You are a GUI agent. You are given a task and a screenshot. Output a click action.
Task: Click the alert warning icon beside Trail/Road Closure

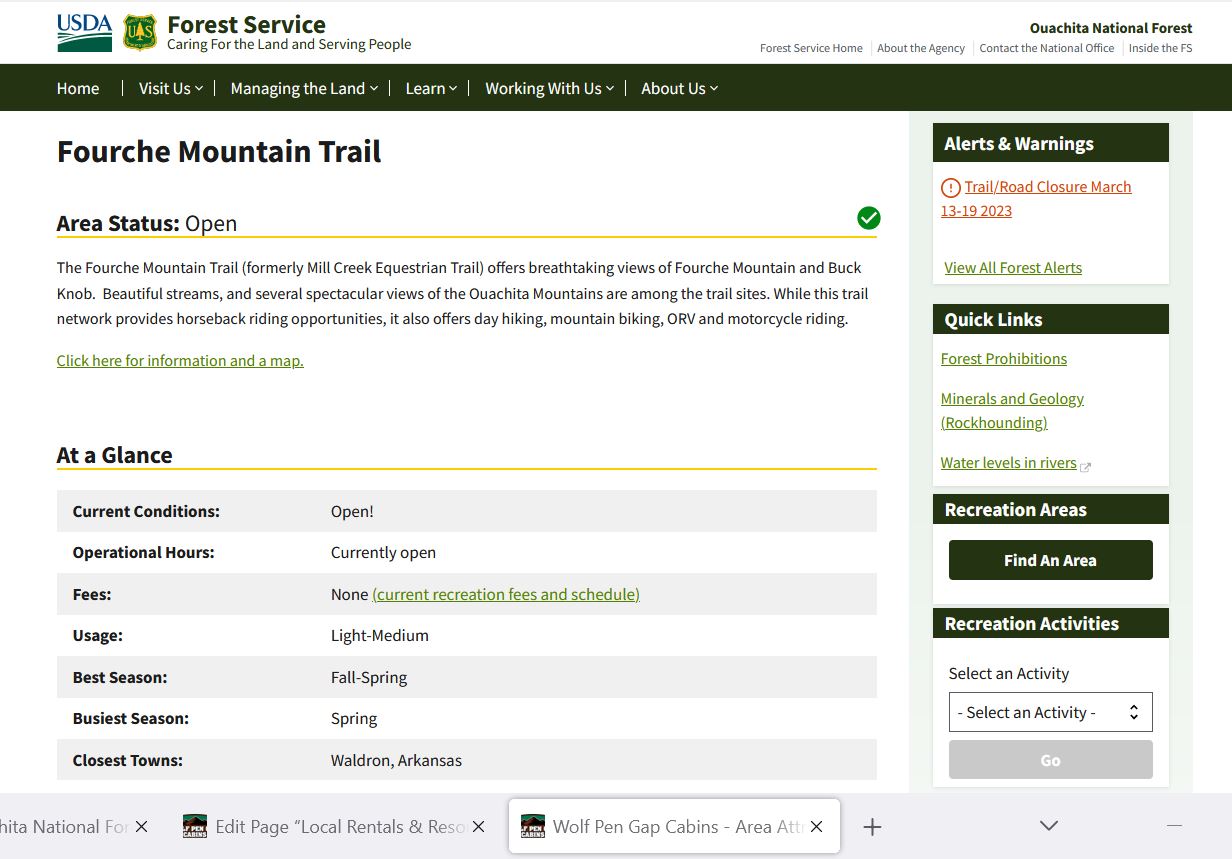click(x=949, y=187)
